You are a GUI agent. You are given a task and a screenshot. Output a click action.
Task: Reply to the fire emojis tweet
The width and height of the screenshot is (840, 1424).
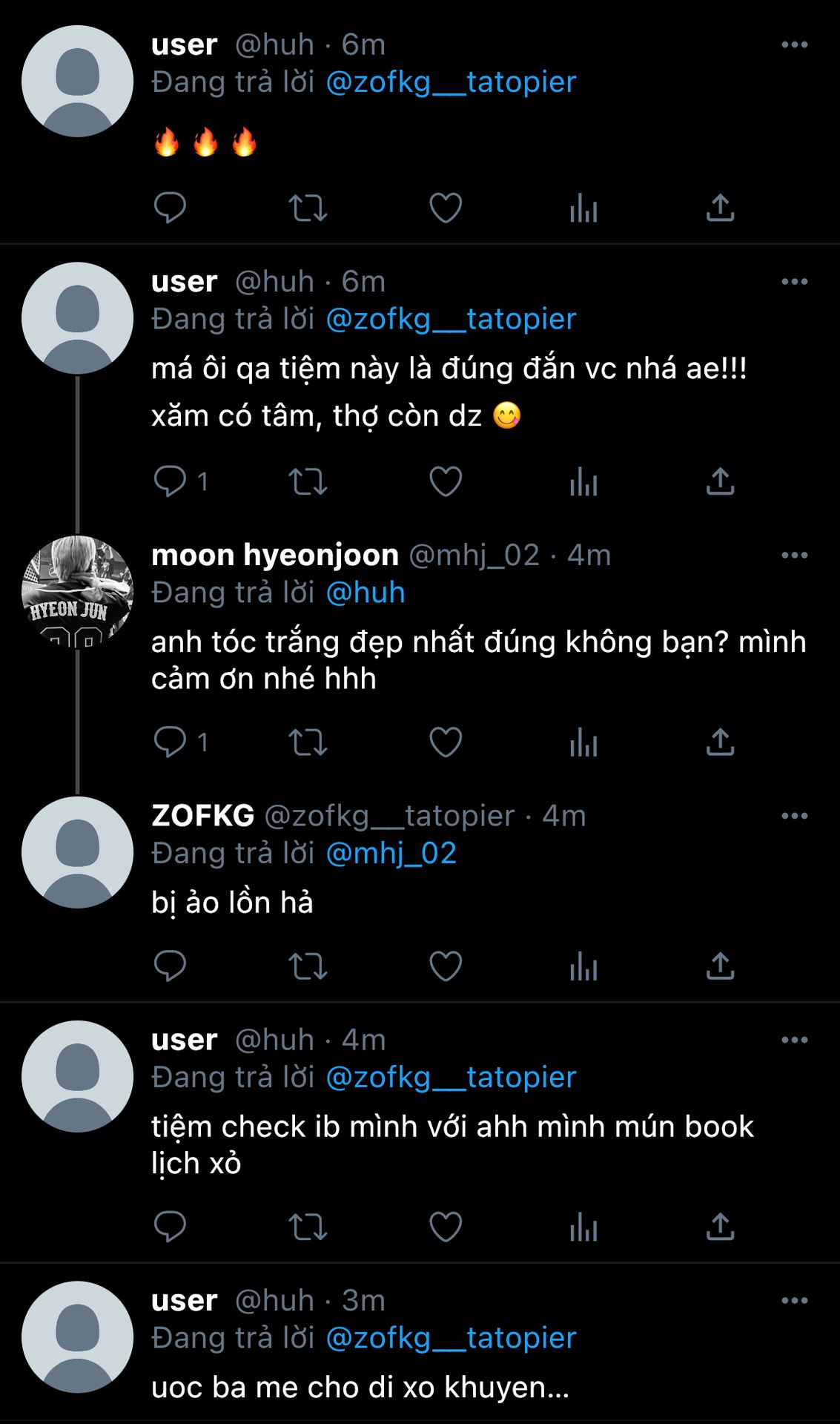pos(170,208)
